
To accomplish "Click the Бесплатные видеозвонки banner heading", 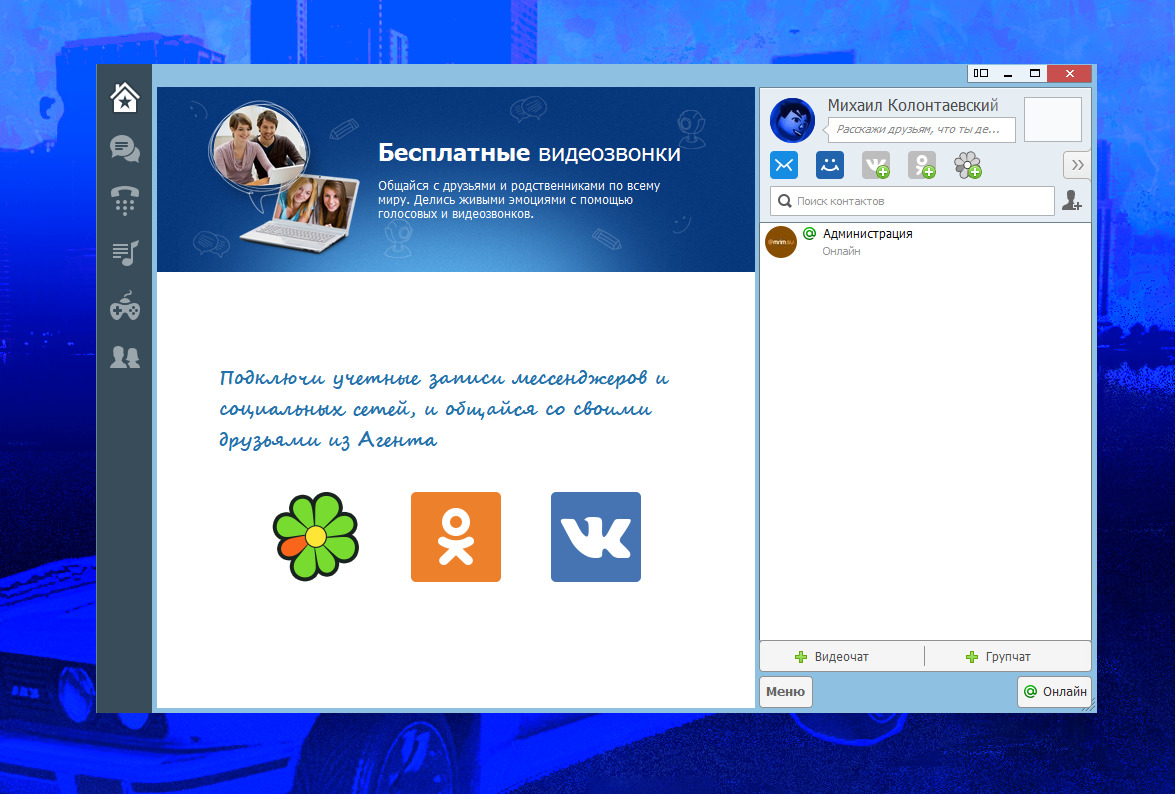I will (529, 153).
